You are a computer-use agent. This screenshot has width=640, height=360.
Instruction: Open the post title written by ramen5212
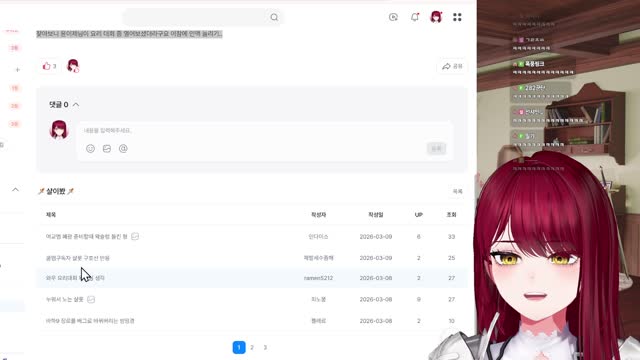75,278
